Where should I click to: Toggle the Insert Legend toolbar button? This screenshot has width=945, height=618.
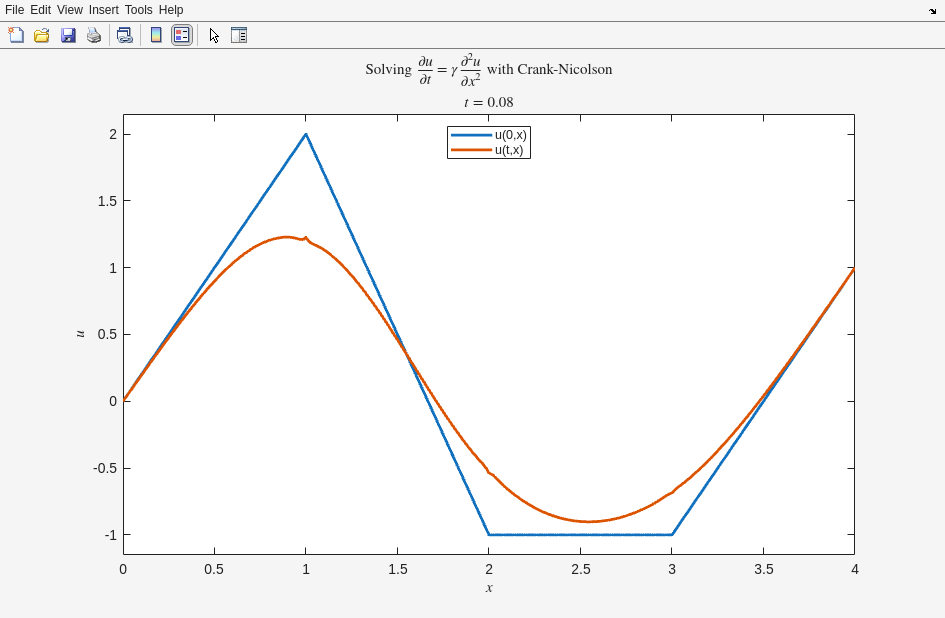[x=181, y=35]
